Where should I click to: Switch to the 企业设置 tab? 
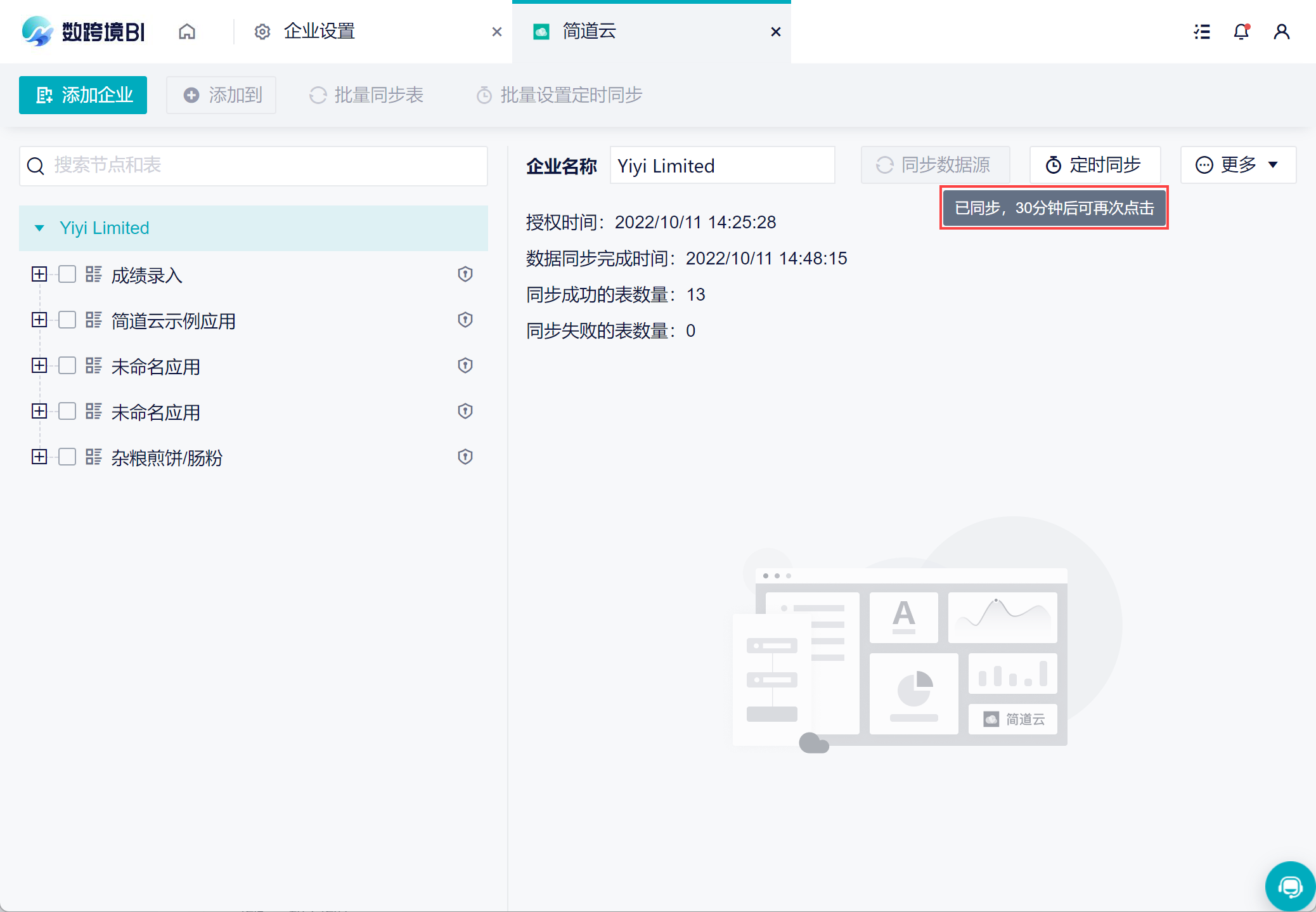(319, 32)
